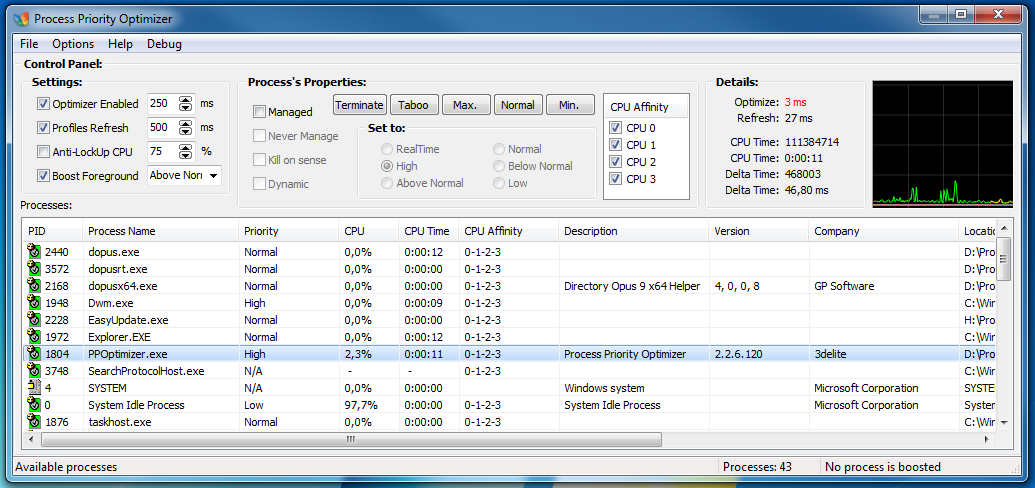
Task: Click the taskhost.exe row icon
Action: pos(34,422)
